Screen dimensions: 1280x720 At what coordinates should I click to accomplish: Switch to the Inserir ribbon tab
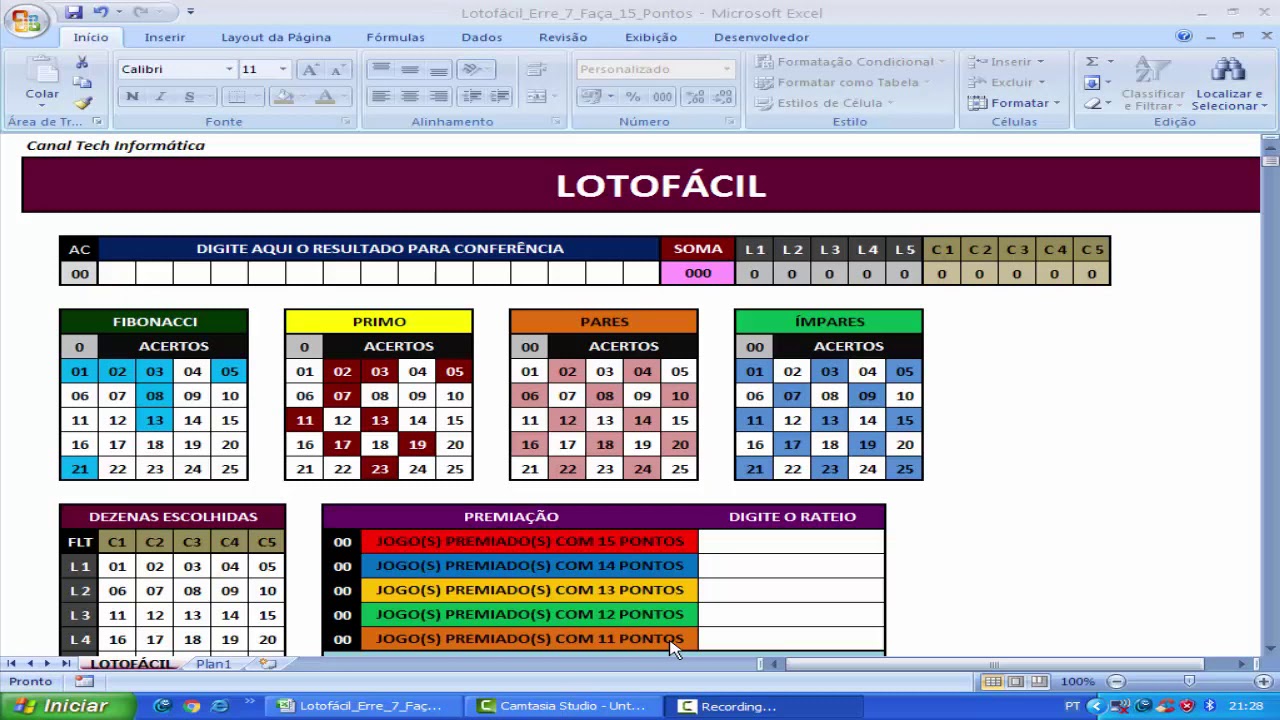(x=164, y=37)
